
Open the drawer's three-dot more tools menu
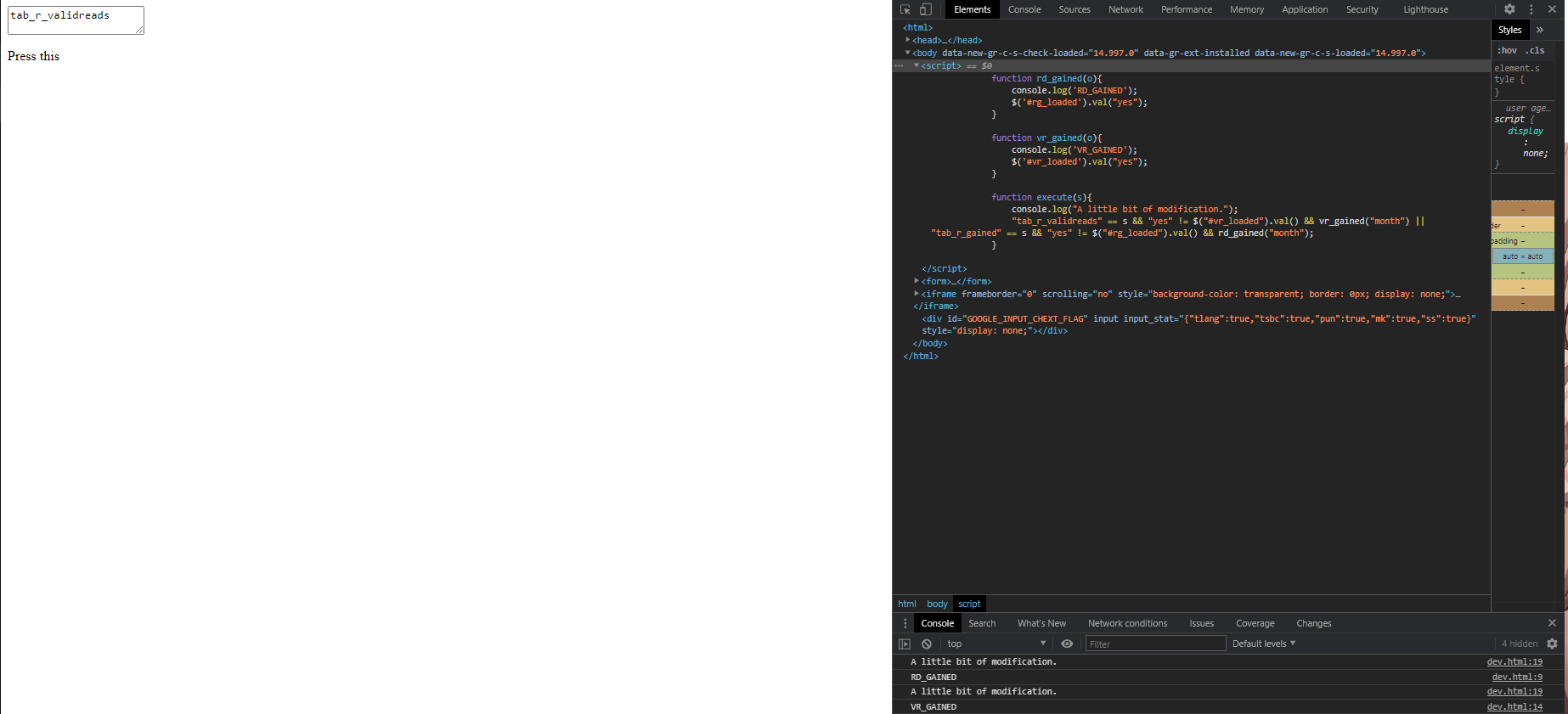[905, 623]
